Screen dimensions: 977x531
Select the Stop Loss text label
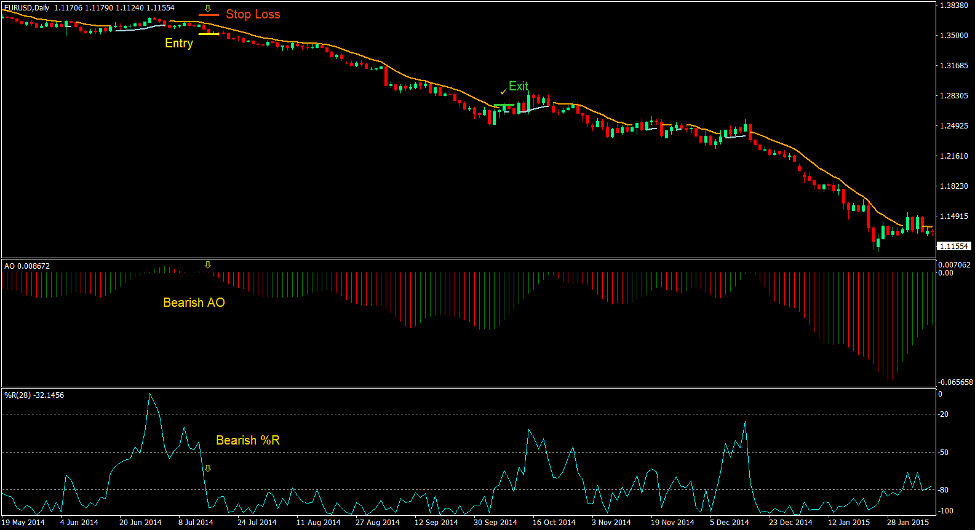(x=252, y=15)
